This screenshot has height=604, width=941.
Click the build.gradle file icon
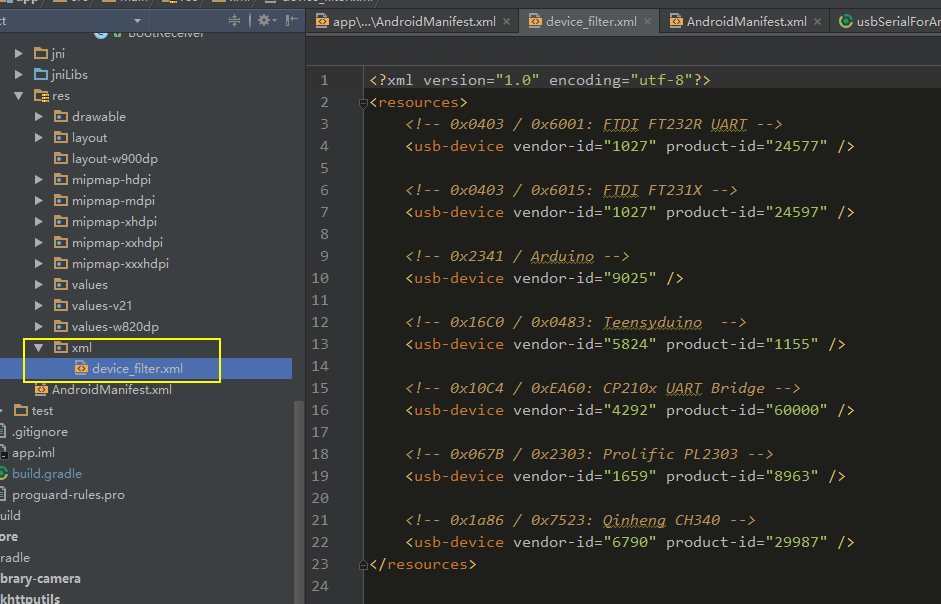pyautogui.click(x=4, y=474)
